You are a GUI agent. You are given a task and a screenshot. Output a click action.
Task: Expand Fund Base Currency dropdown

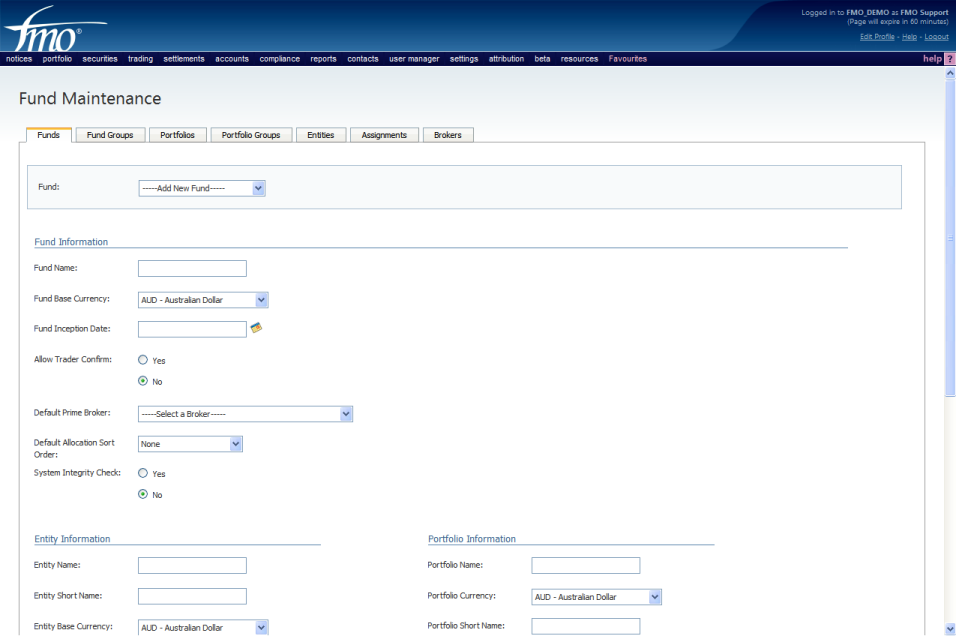(x=203, y=300)
